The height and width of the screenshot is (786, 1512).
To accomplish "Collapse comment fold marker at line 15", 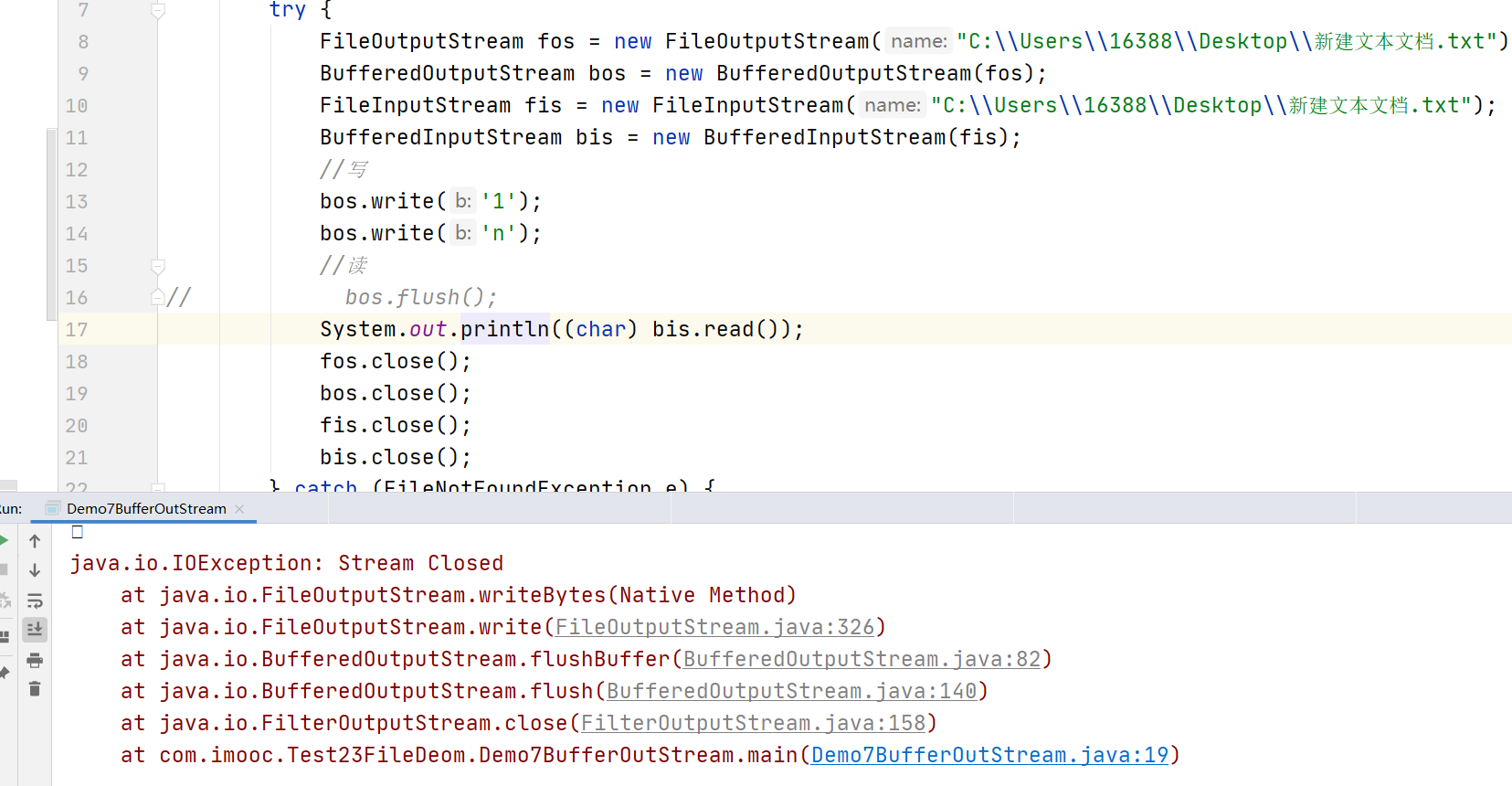I will click(158, 266).
